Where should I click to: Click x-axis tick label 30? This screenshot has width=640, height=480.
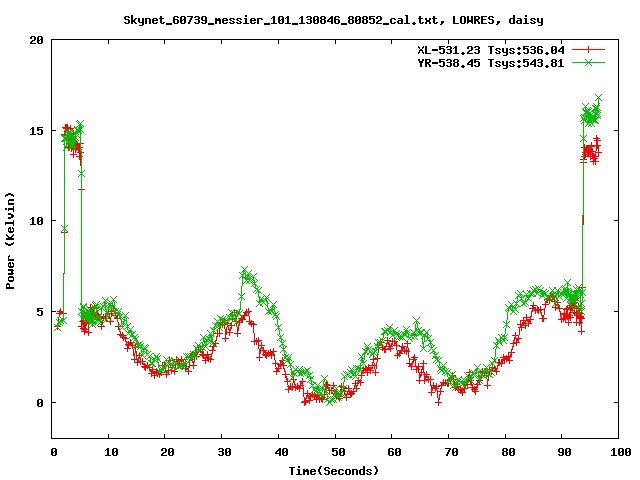224,452
